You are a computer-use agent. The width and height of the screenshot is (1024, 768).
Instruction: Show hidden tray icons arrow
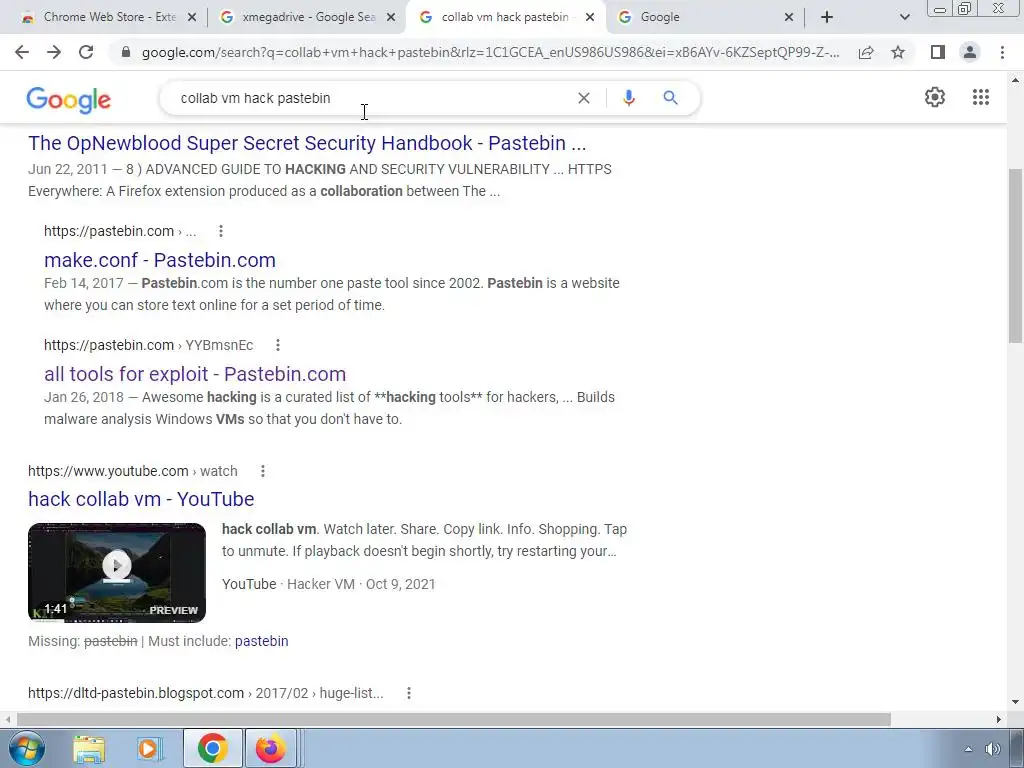[968, 749]
